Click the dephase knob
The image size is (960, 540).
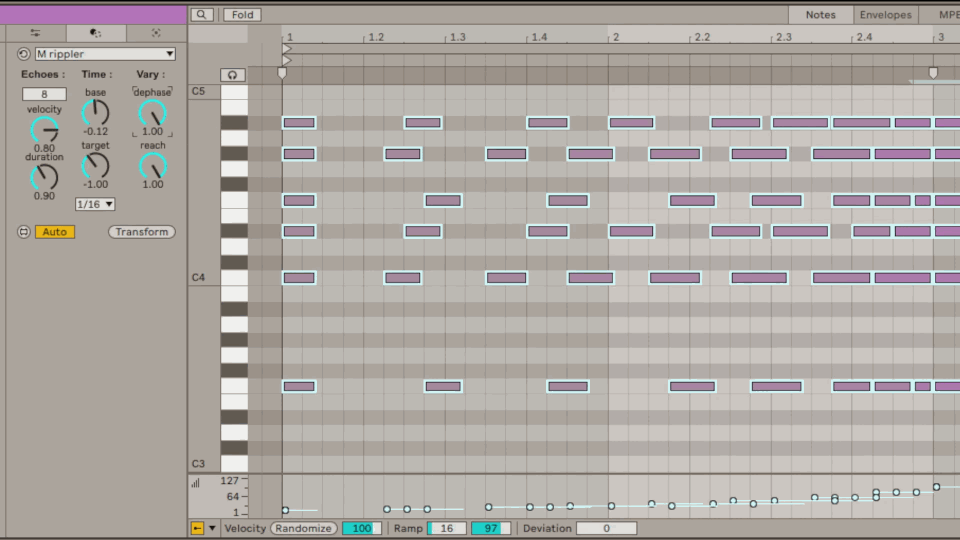tap(152, 112)
